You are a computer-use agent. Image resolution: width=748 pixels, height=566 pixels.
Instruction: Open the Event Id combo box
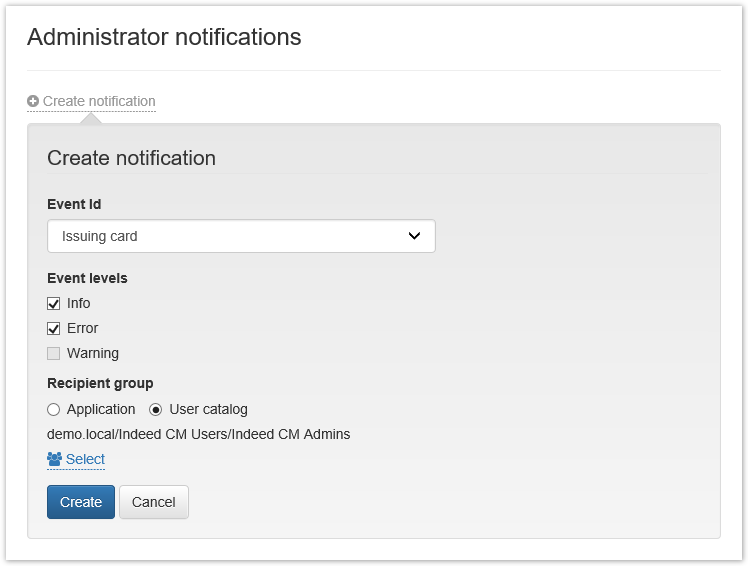coord(240,236)
